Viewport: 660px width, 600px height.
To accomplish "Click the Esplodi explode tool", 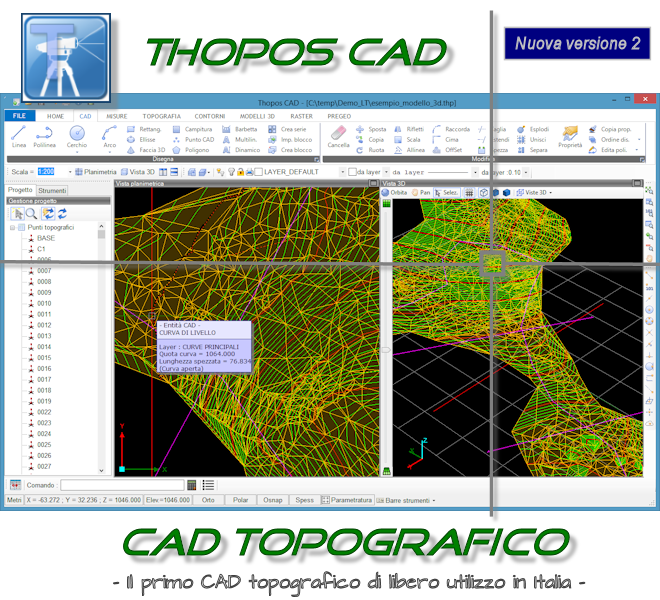I will (533, 129).
